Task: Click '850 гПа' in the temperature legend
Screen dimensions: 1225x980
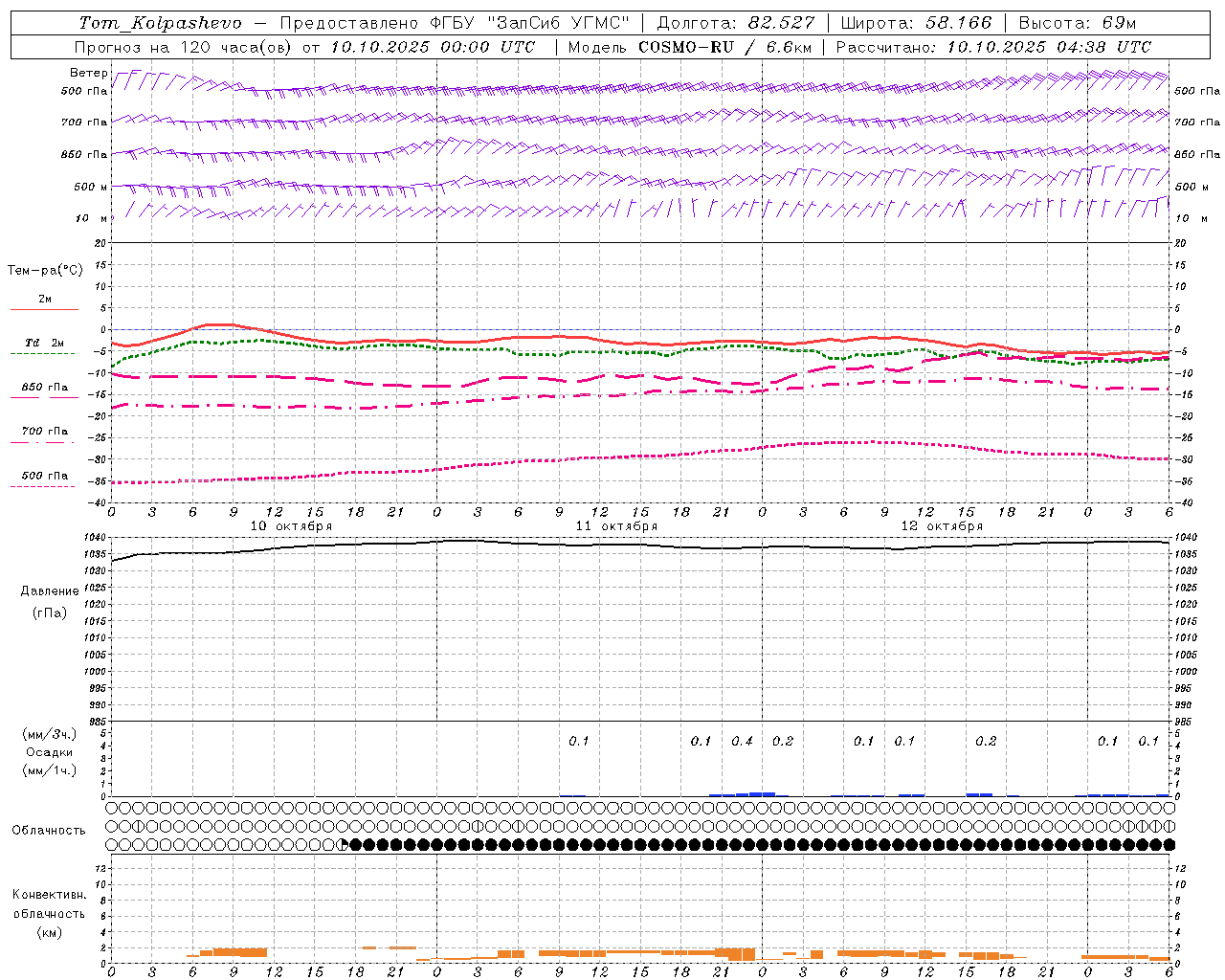Action: 45,388
